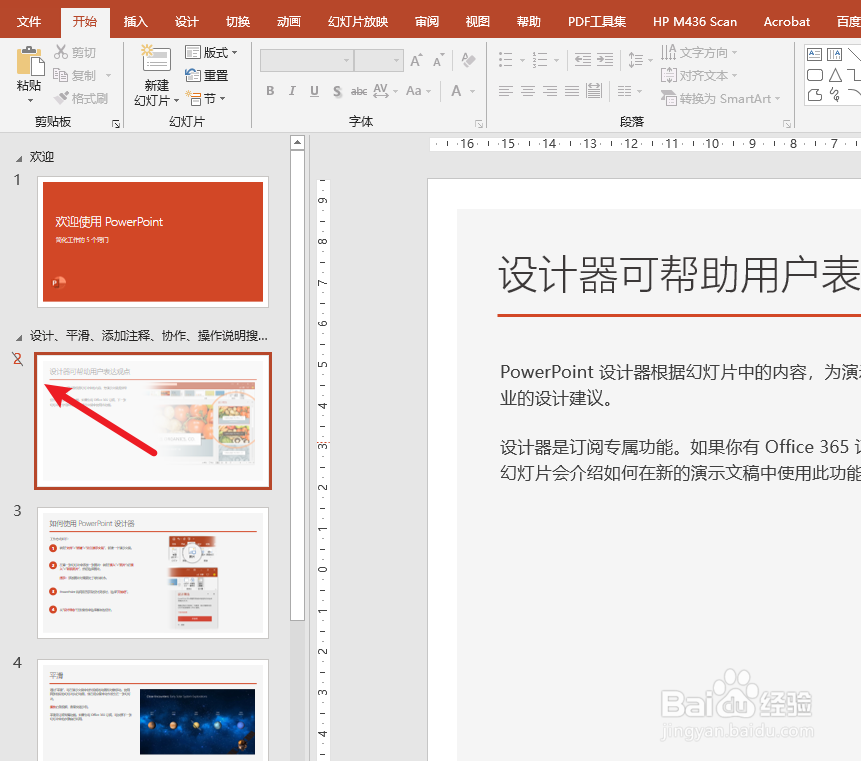Open the Font Color dropdown arrow
This screenshot has width=861, height=761.
[x=473, y=92]
